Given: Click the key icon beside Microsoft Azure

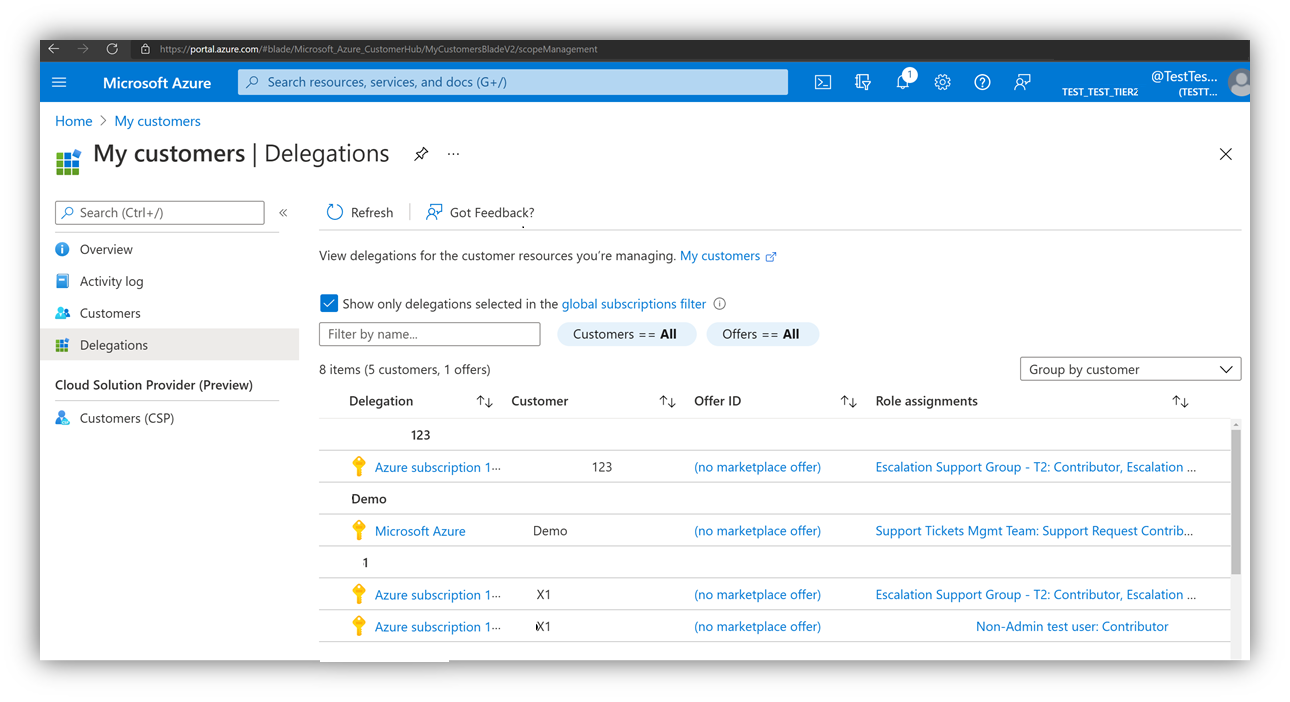Looking at the screenshot, I should pyautogui.click(x=359, y=530).
